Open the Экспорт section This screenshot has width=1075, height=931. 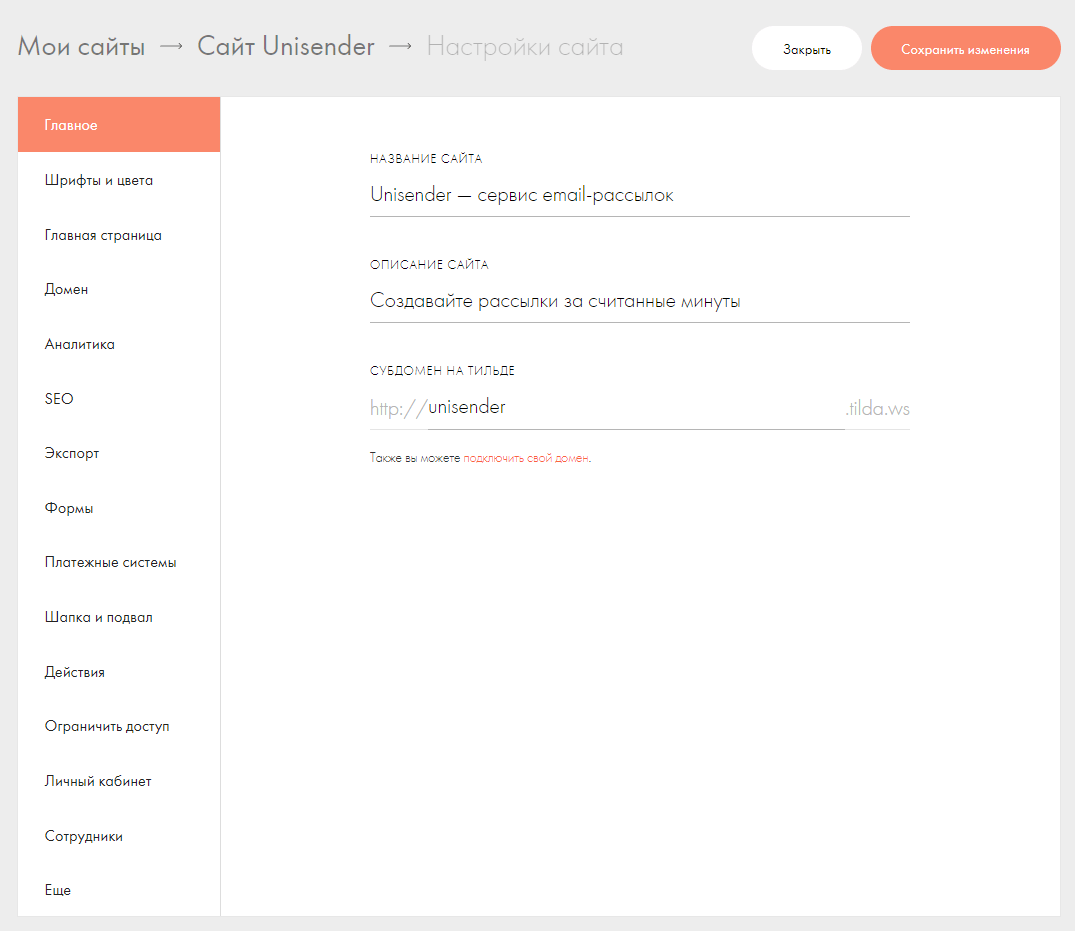(x=119, y=453)
